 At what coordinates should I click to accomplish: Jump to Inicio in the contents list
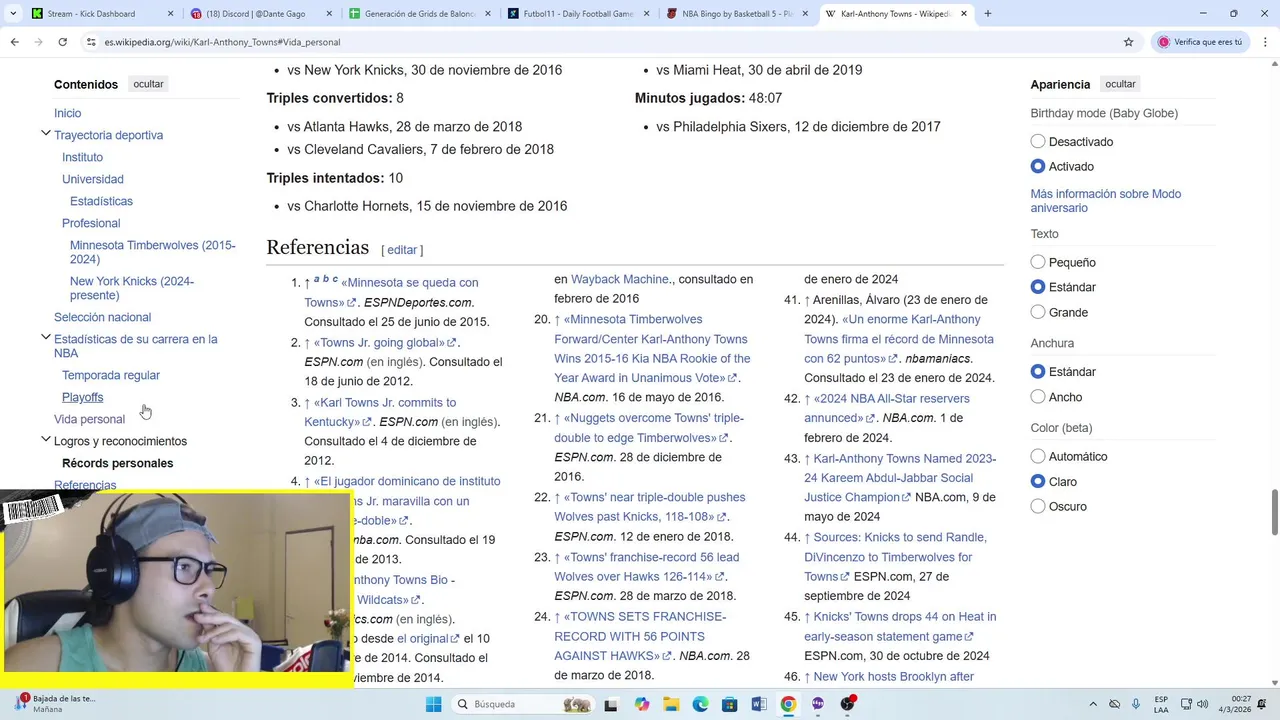tap(68, 113)
